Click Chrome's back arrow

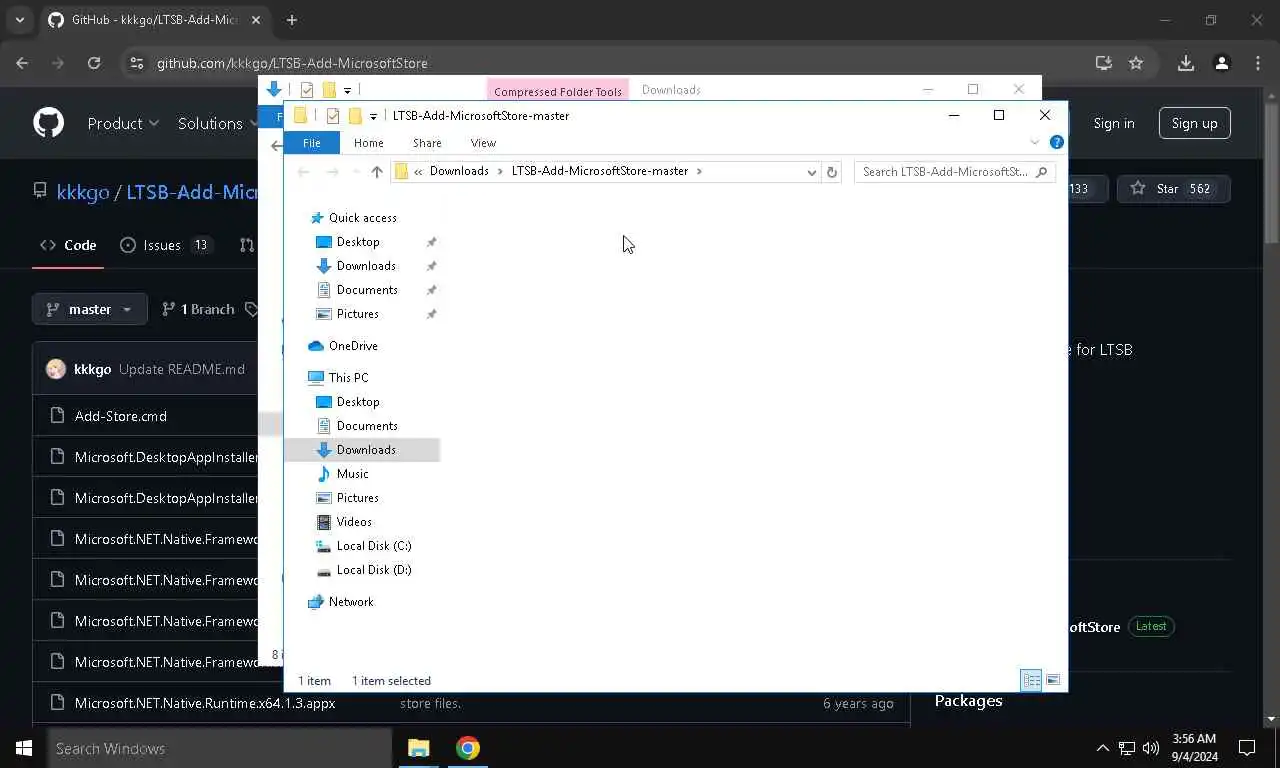point(23,63)
